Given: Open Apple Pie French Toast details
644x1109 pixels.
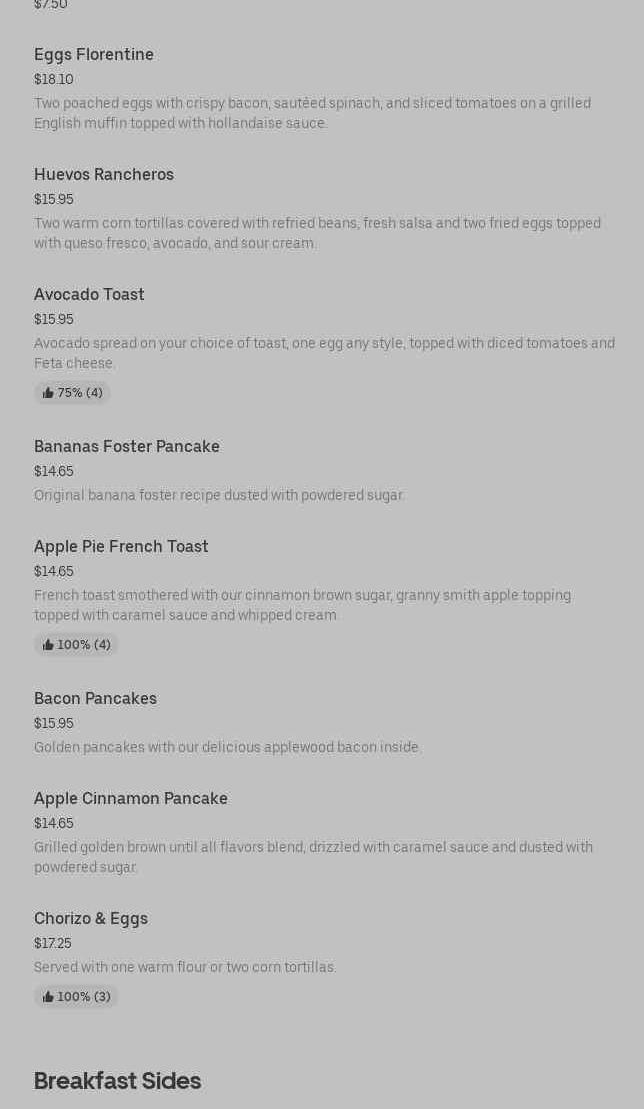Looking at the screenshot, I should tap(121, 546).
